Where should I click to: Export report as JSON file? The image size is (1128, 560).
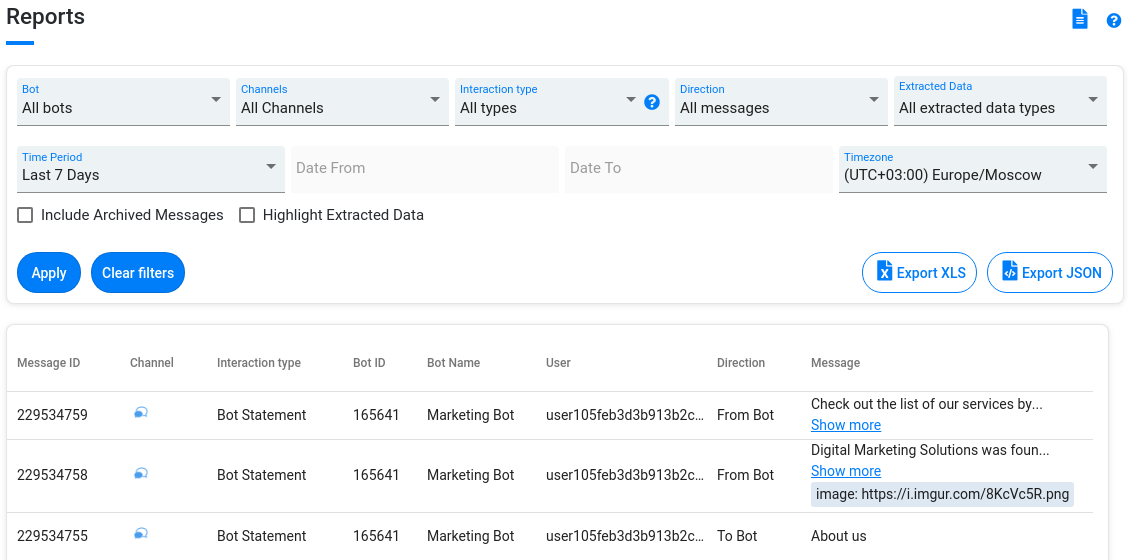(x=1049, y=273)
